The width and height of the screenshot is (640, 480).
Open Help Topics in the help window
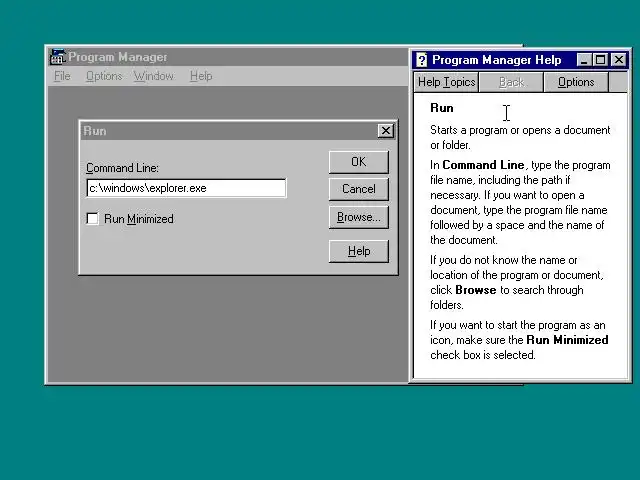point(447,82)
